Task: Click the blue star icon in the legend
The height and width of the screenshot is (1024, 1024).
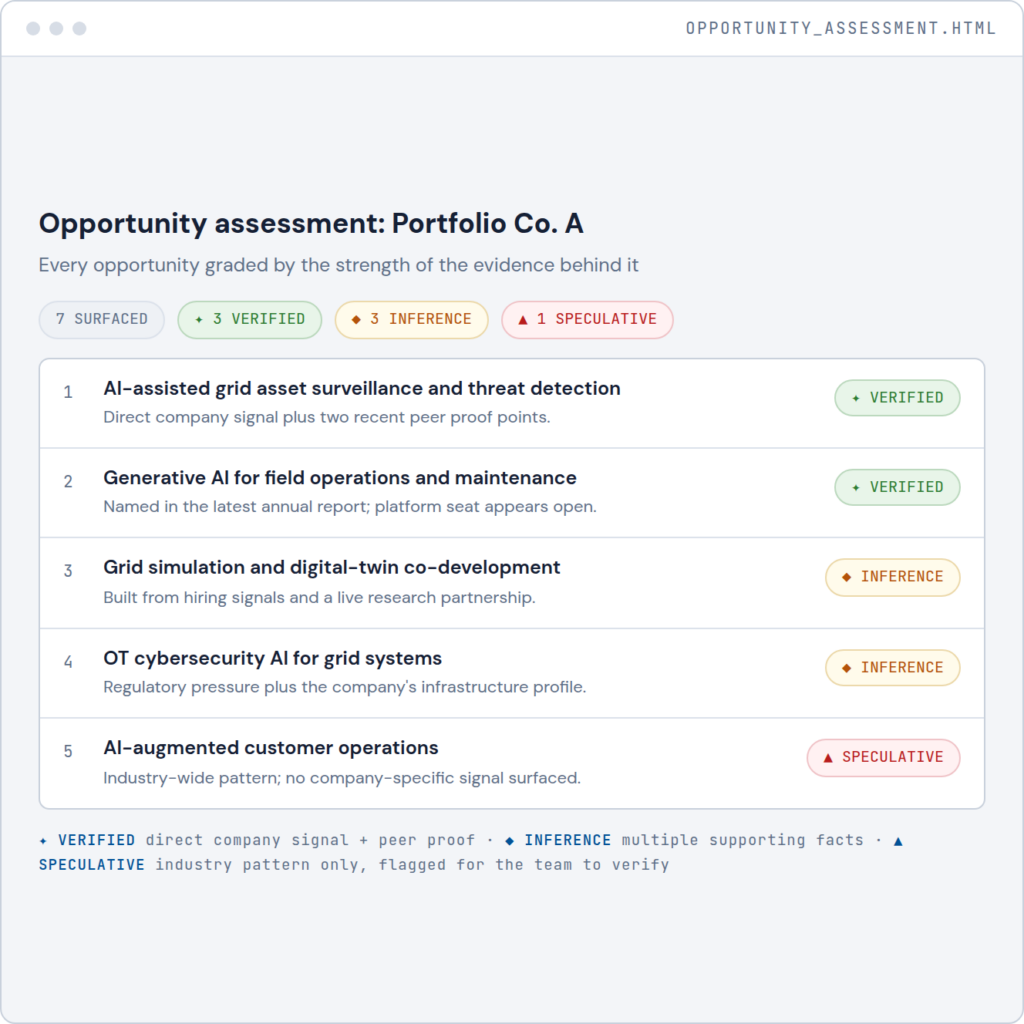Action: pos(43,840)
